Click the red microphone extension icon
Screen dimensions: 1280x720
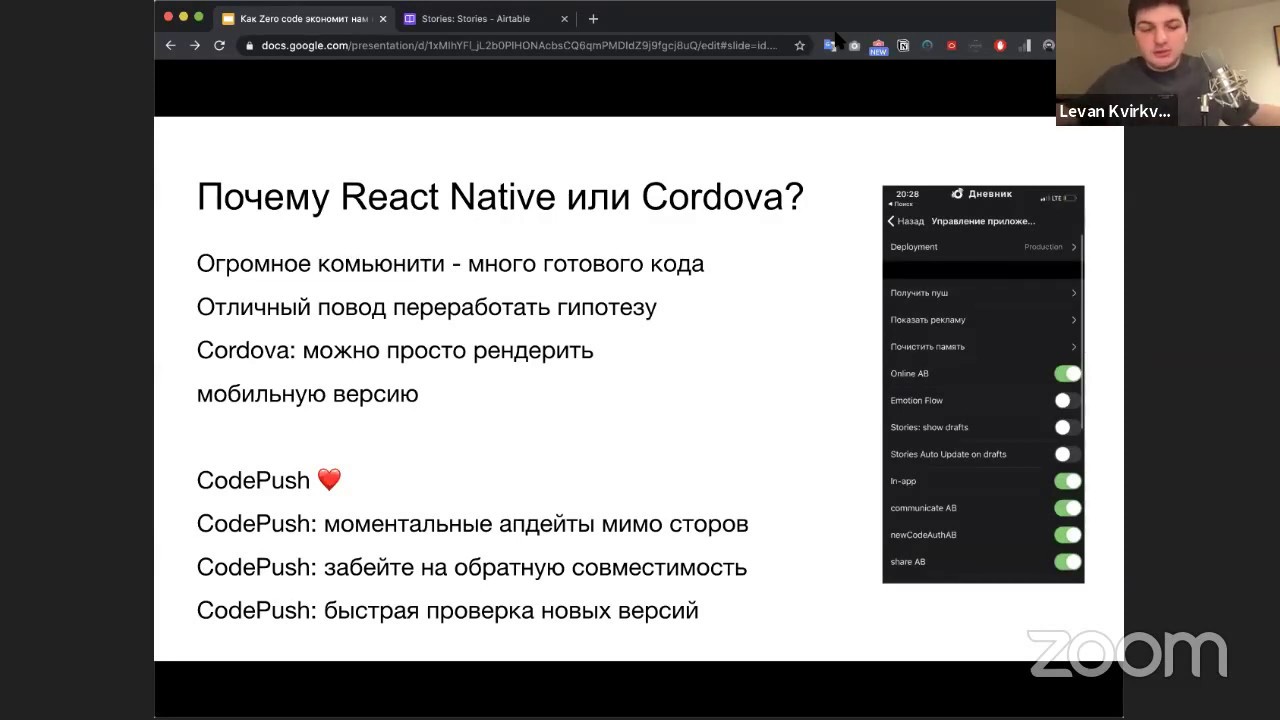click(1000, 45)
